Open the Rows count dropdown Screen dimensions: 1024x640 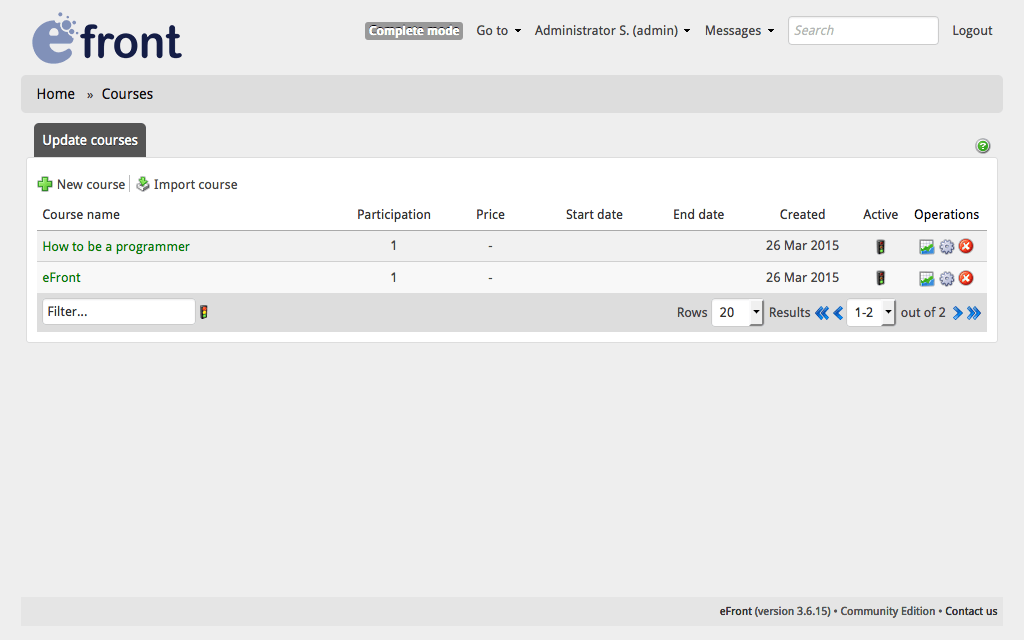pos(737,312)
